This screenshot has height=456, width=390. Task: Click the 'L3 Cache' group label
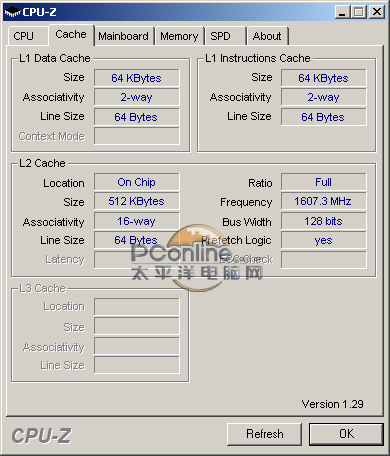click(42, 288)
